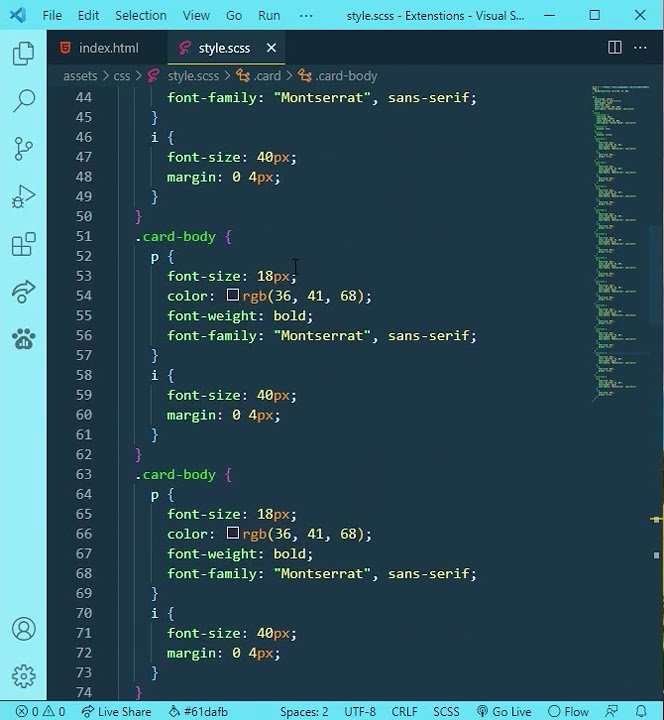Screen dimensions: 664x720
Task: Change file encoding UTF-8
Action: click(360, 711)
